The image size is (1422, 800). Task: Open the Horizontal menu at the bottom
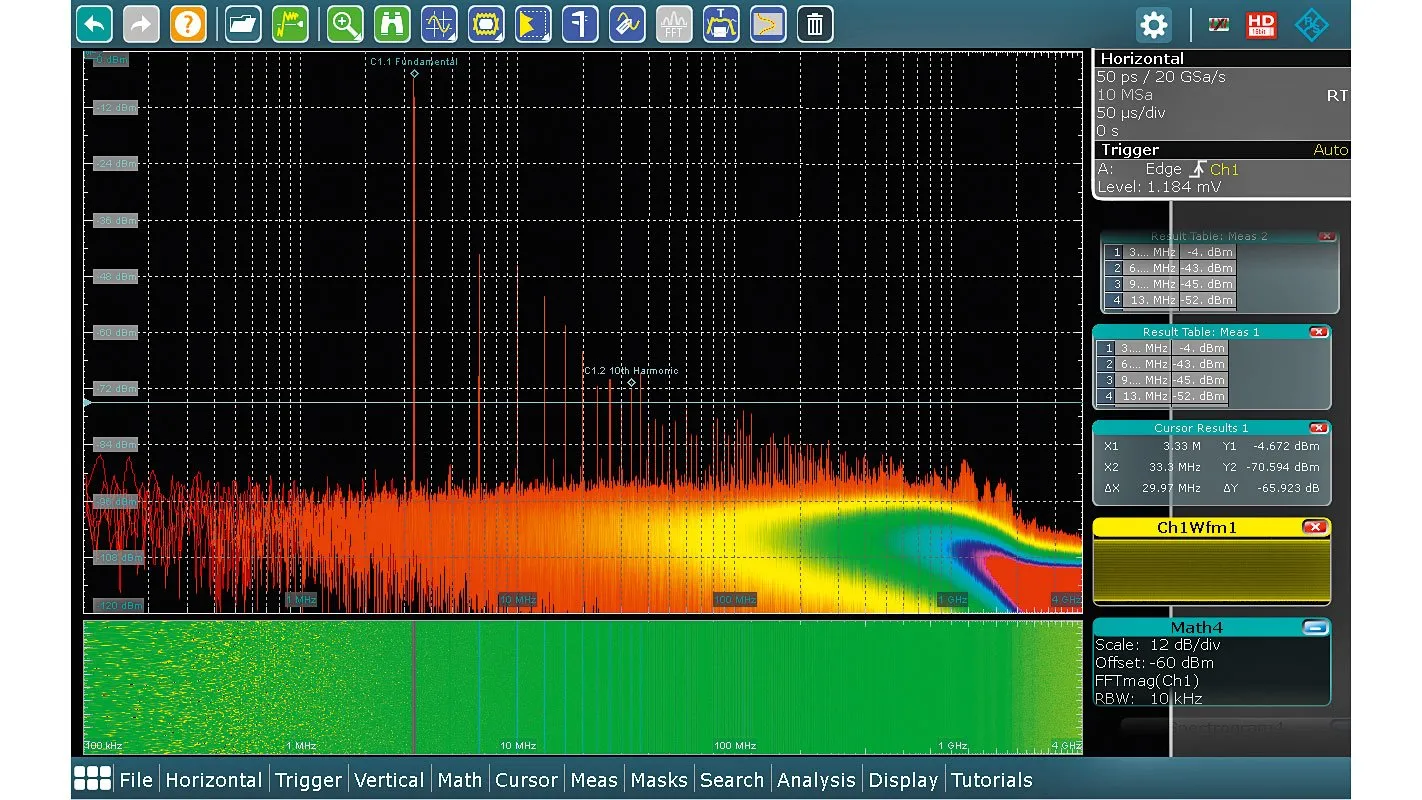[213, 780]
